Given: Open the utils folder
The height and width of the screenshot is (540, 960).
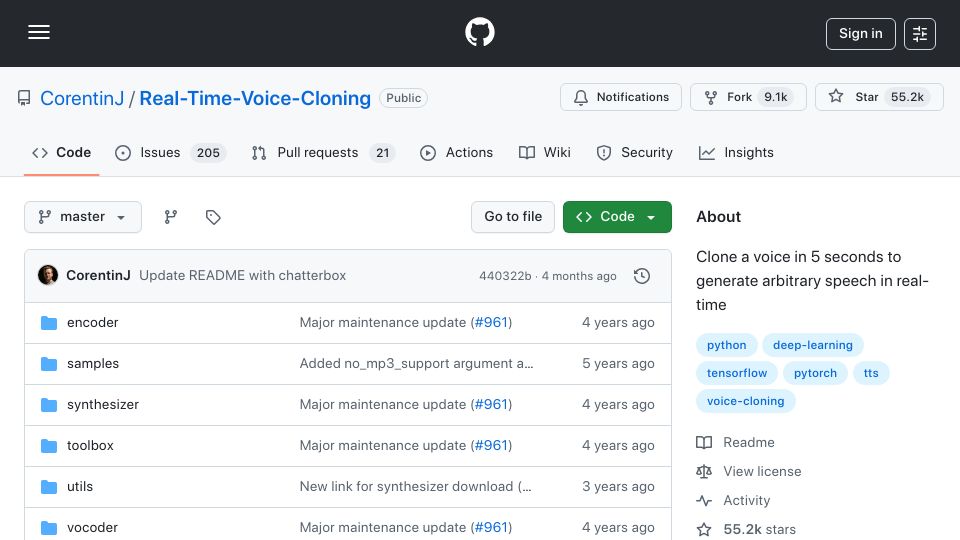Looking at the screenshot, I should click(80, 487).
